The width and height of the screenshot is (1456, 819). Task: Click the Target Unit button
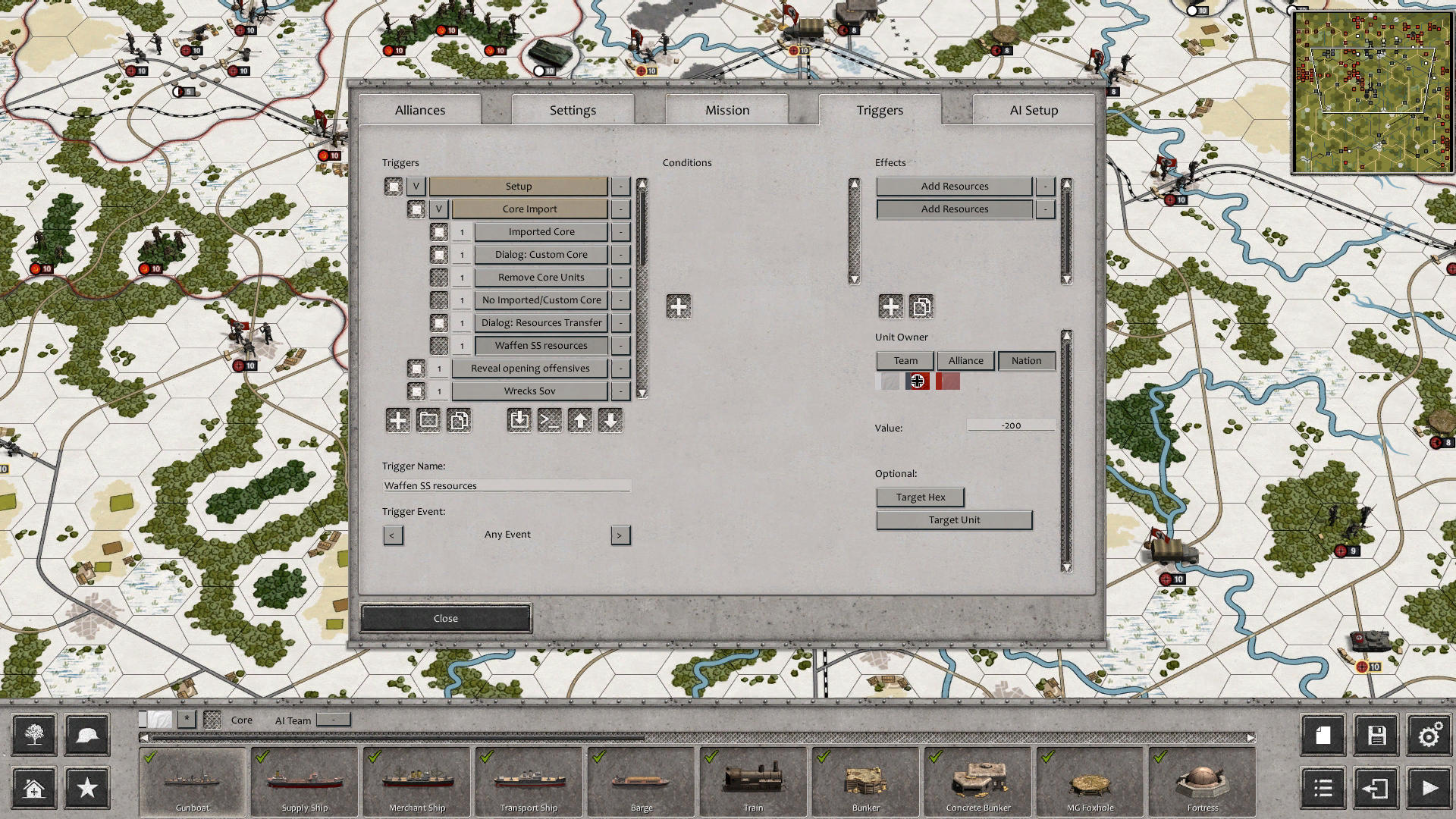(x=955, y=519)
